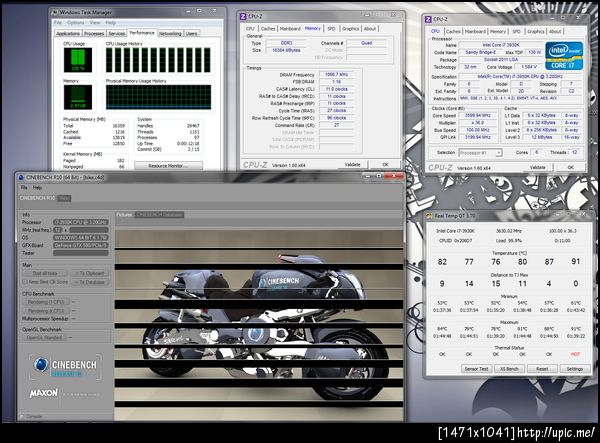Click Start all tests in CINEBENCH

[x=45, y=273]
